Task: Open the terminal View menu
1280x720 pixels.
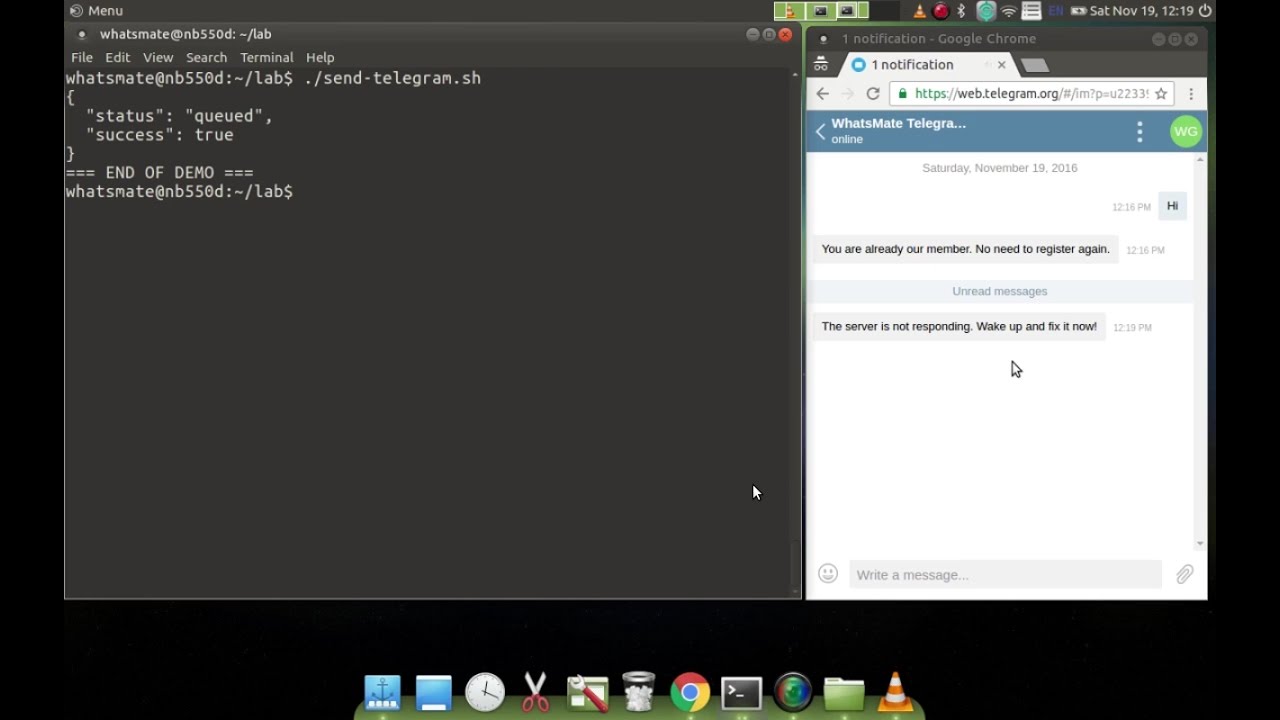Action: [x=158, y=57]
